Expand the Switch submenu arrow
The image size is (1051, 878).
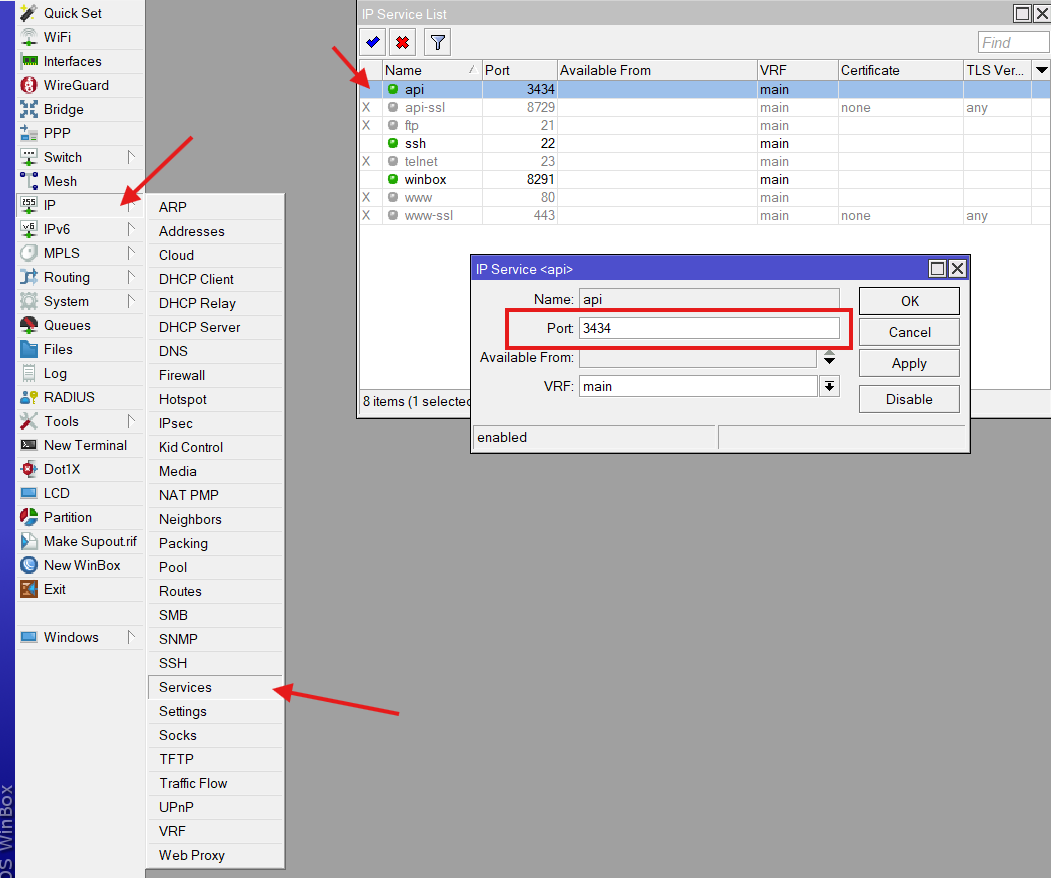point(131,157)
